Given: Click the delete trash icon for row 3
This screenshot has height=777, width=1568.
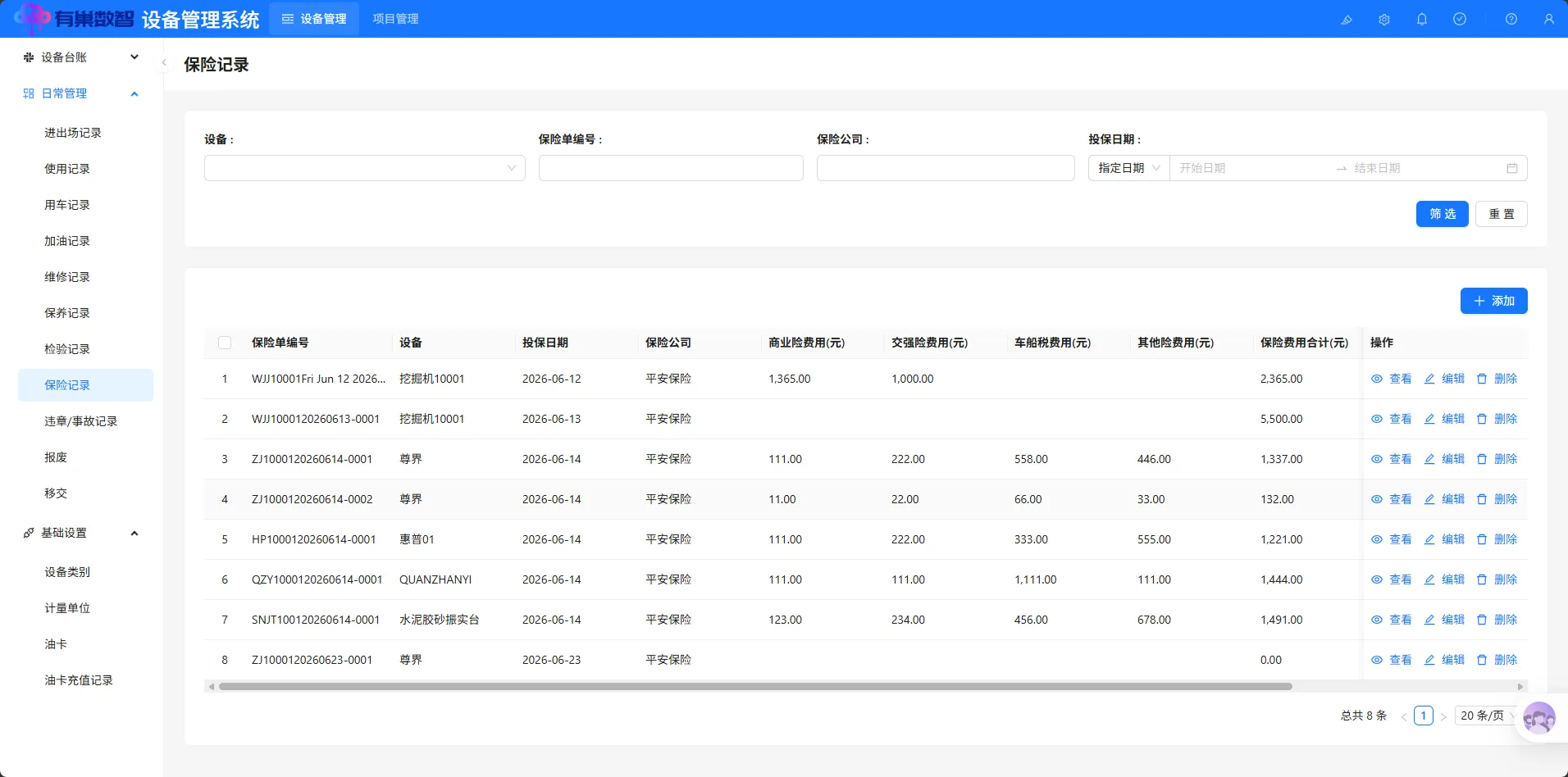Looking at the screenshot, I should click(1482, 459).
